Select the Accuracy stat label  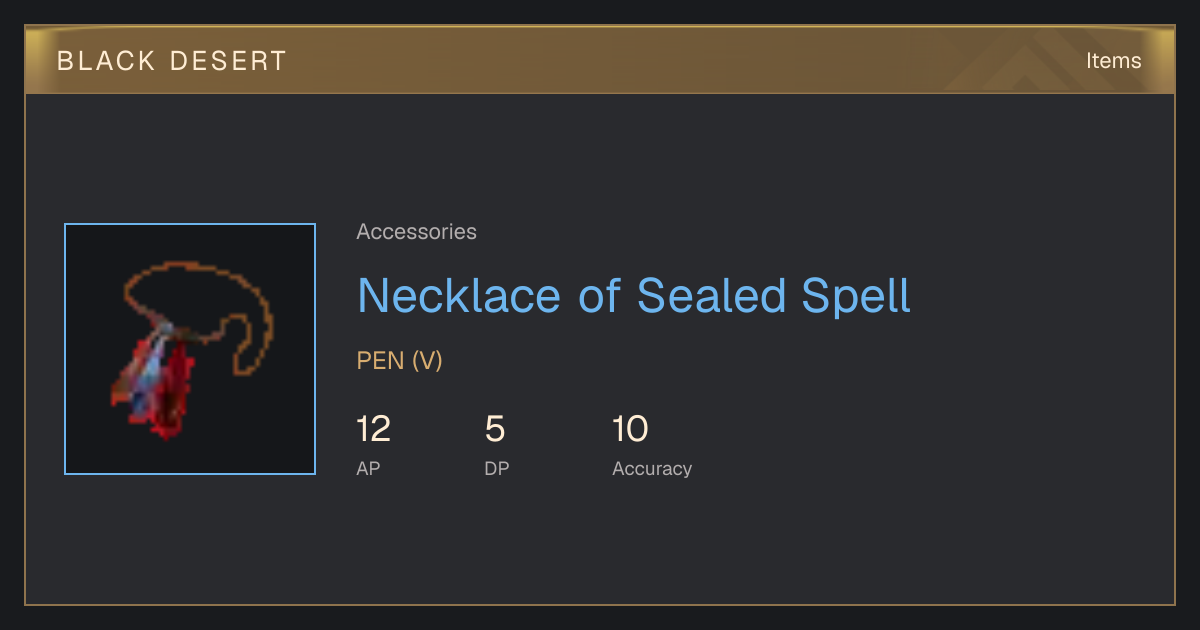[x=652, y=469]
